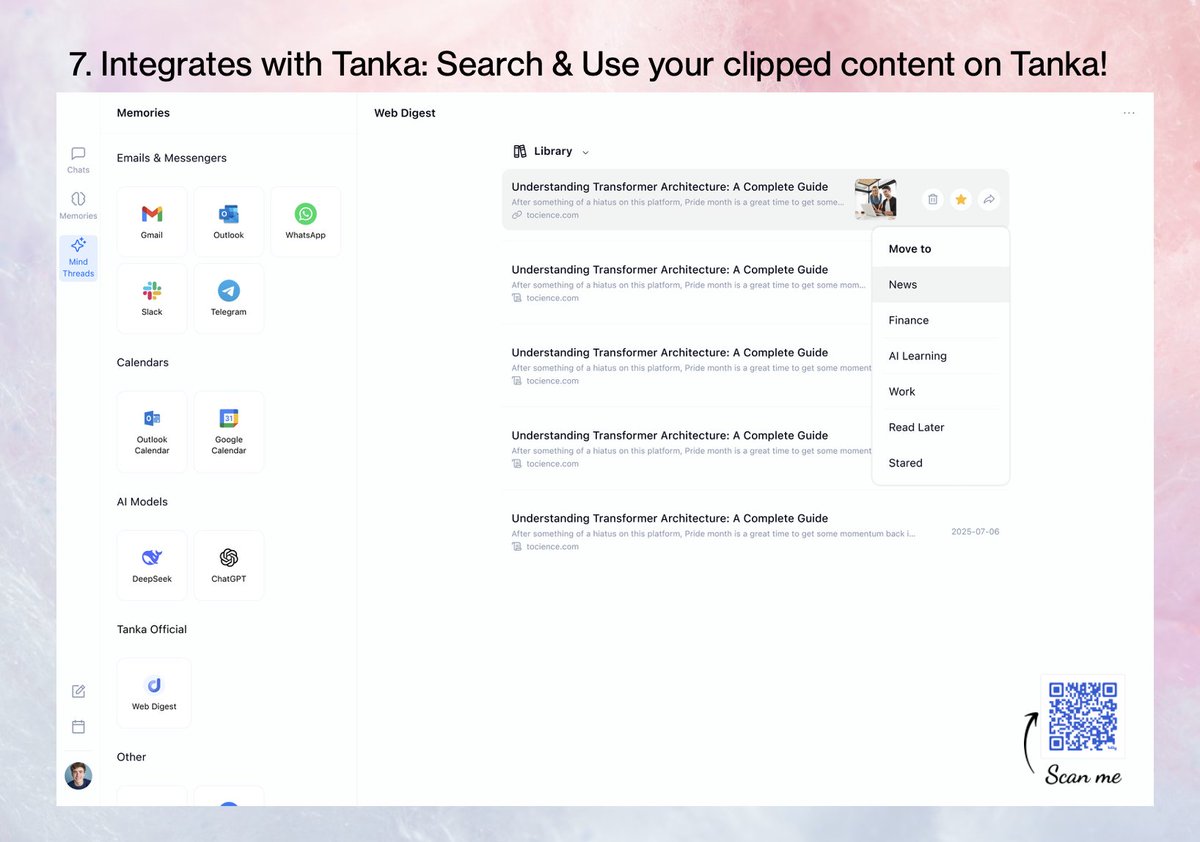This screenshot has height=842, width=1200.
Task: Toggle the star on the highlighted article
Action: pos(960,200)
